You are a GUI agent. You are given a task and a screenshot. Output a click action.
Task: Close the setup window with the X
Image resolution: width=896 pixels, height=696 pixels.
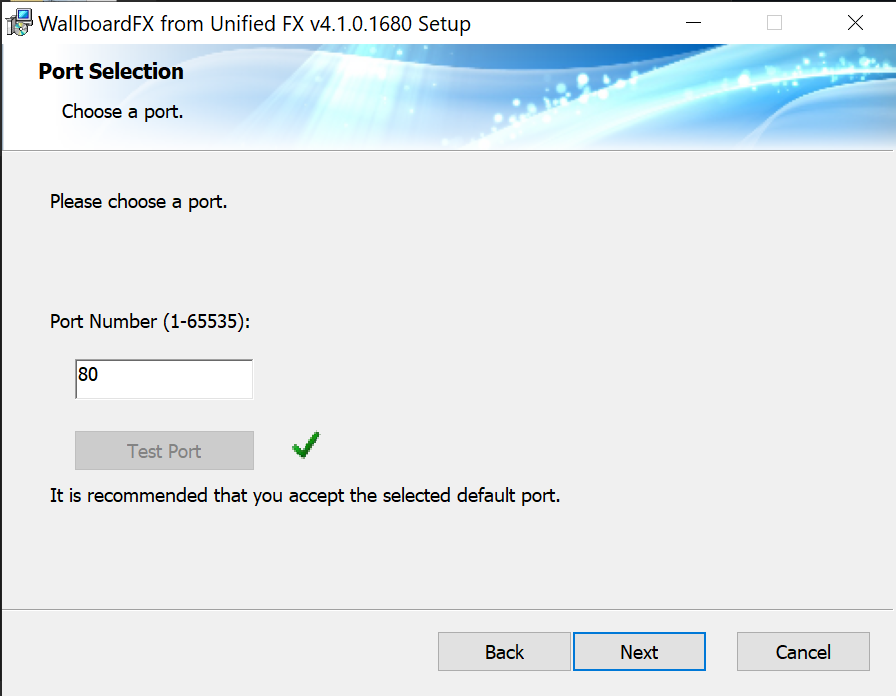tap(855, 23)
